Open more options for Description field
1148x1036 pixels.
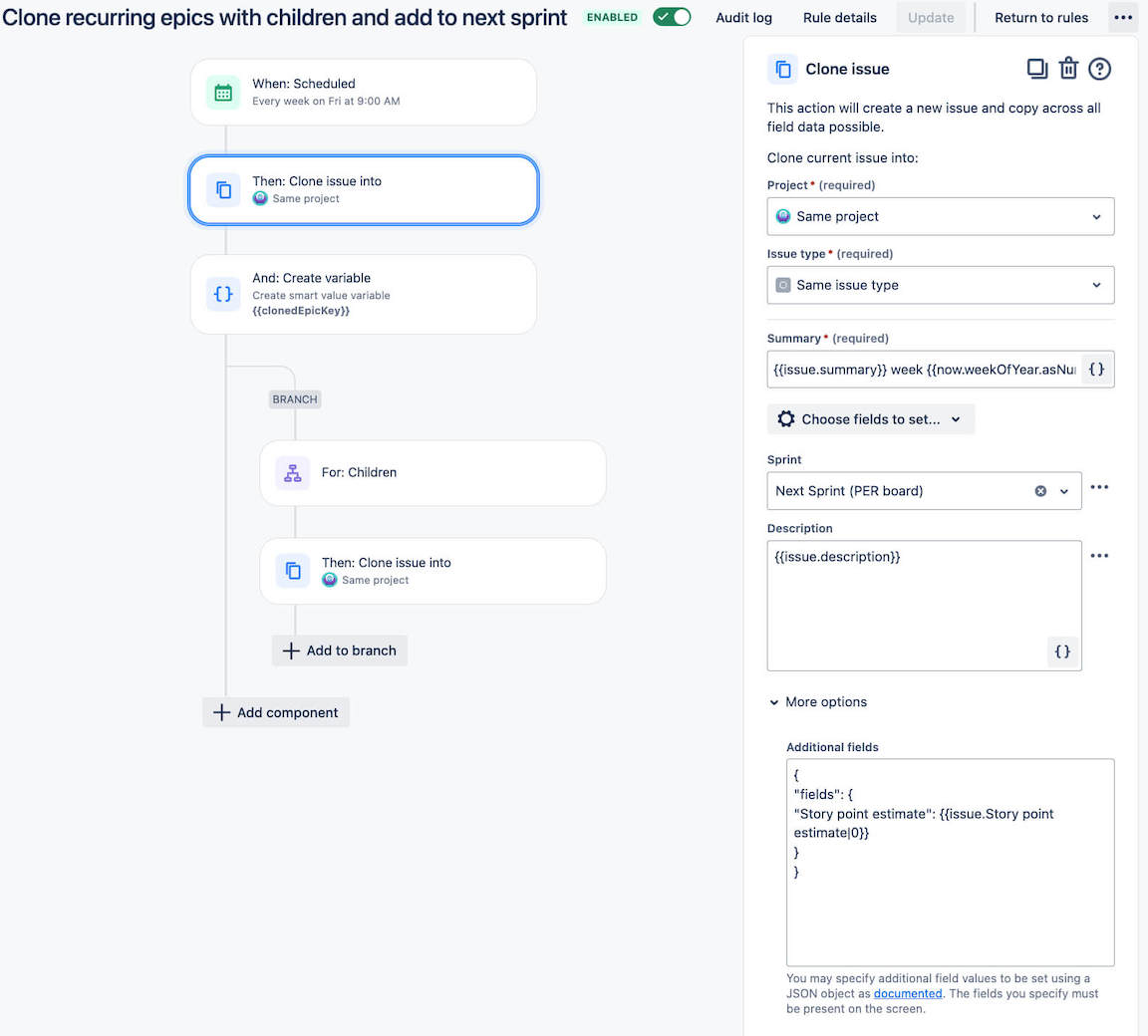1099,556
